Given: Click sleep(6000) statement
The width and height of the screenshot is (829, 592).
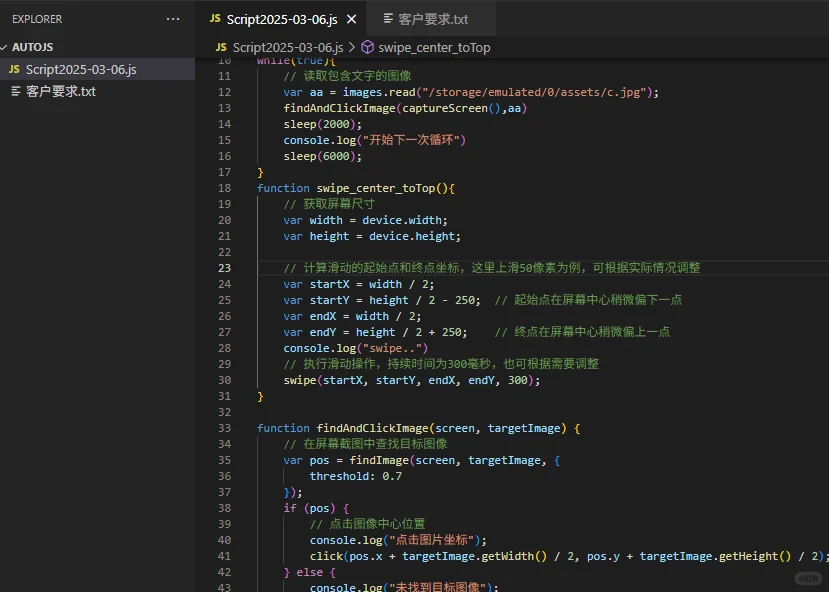Looking at the screenshot, I should (x=323, y=156).
